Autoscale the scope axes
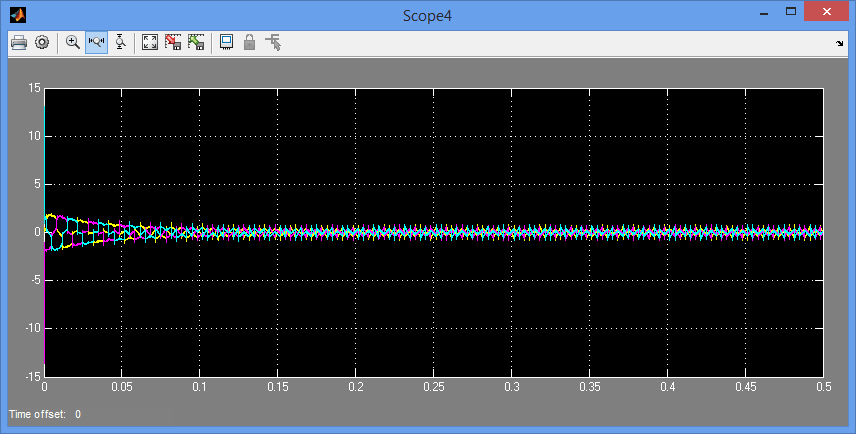The width and height of the screenshot is (856, 434). click(x=150, y=42)
